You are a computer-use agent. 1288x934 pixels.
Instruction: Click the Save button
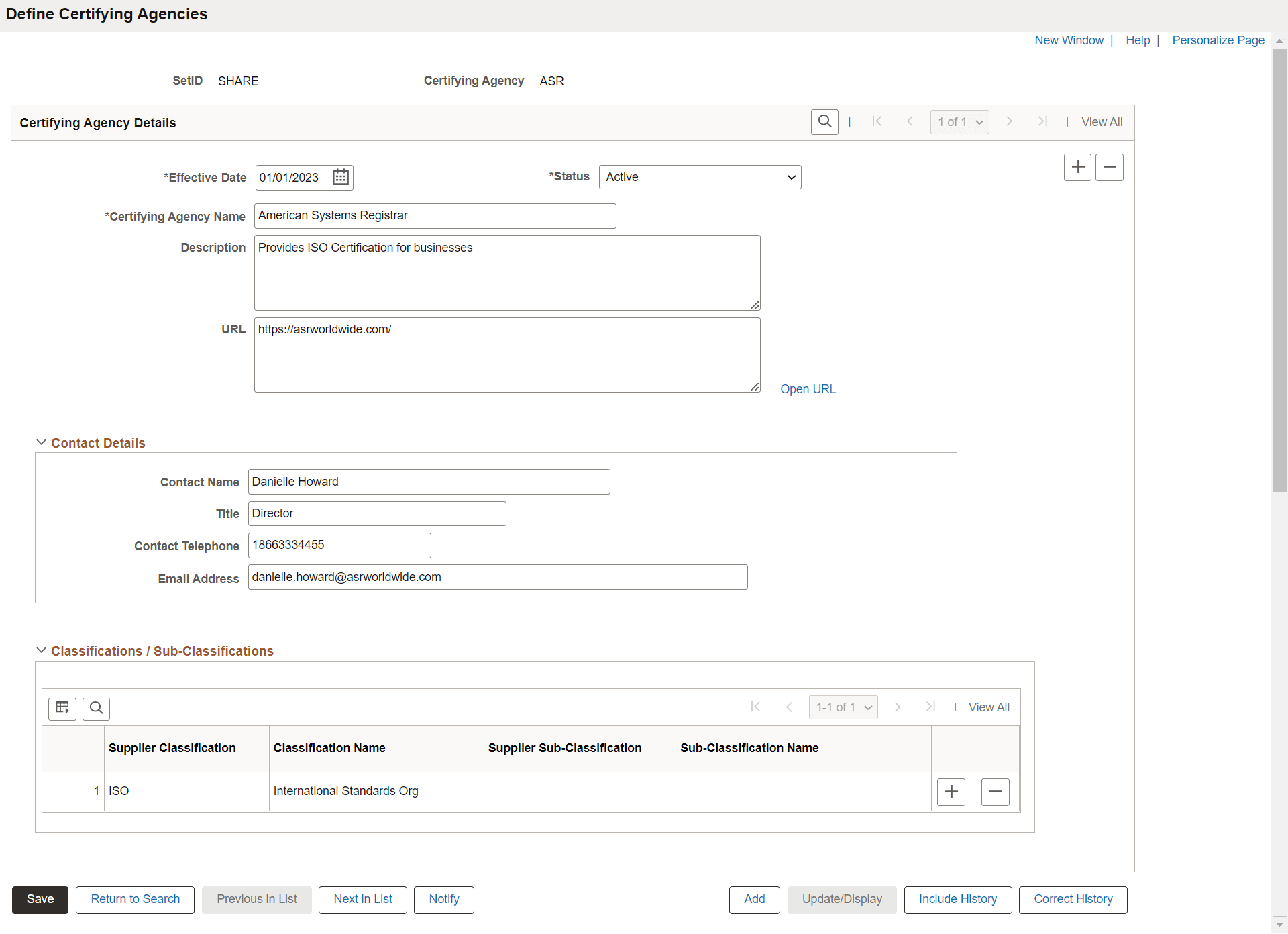[40, 900]
